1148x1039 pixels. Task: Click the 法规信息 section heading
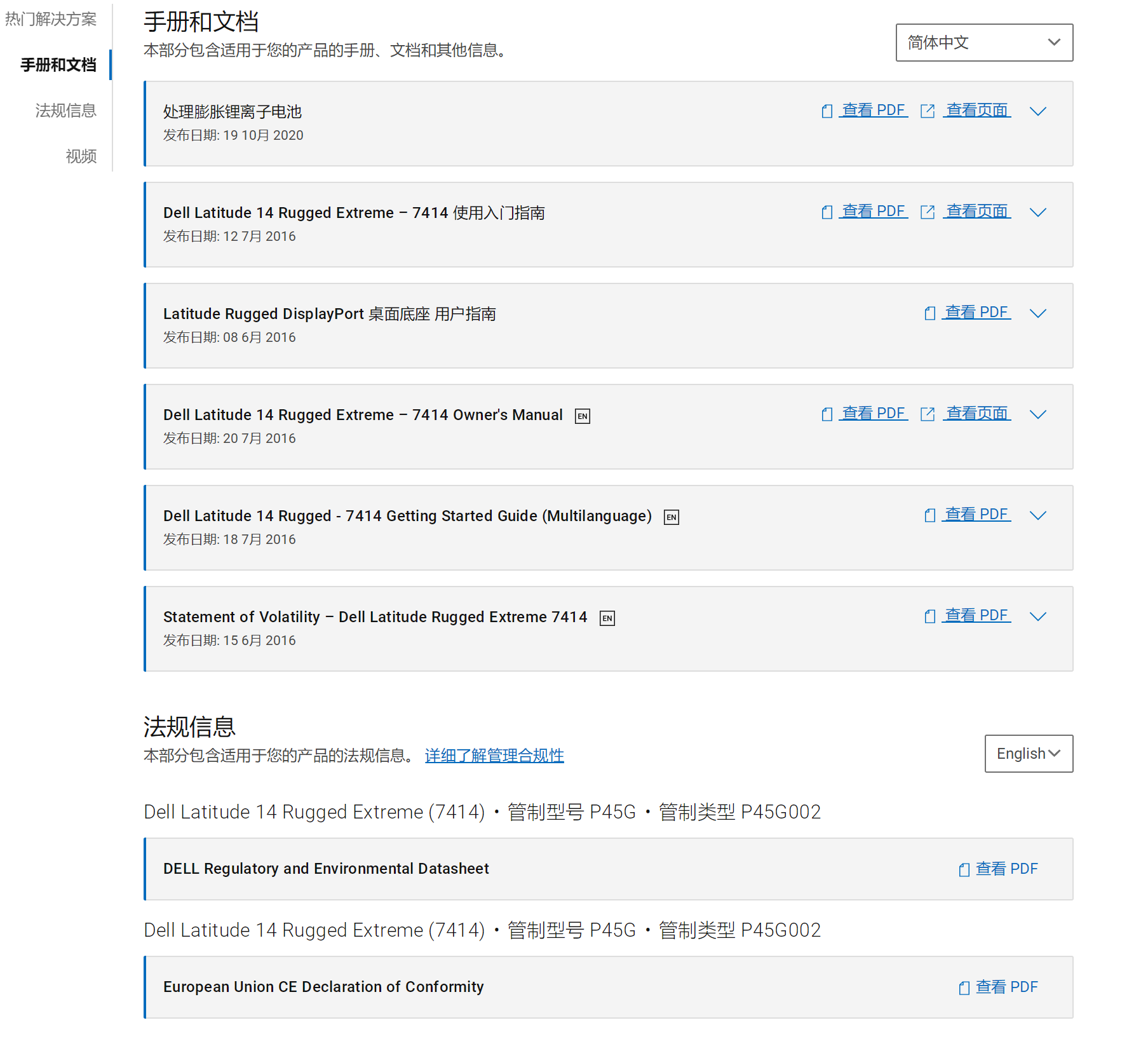[x=189, y=726]
